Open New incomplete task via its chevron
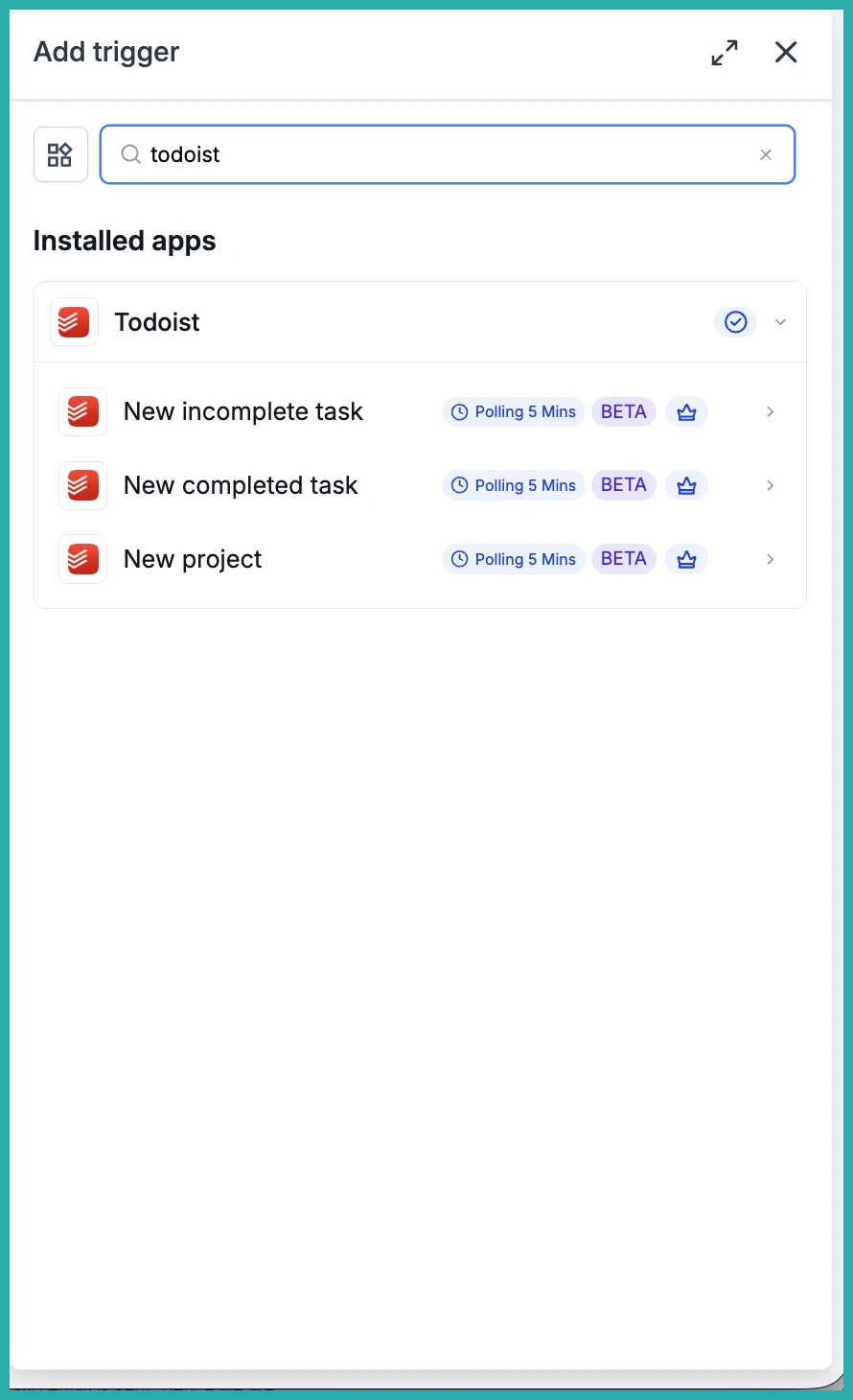 pos(771,412)
